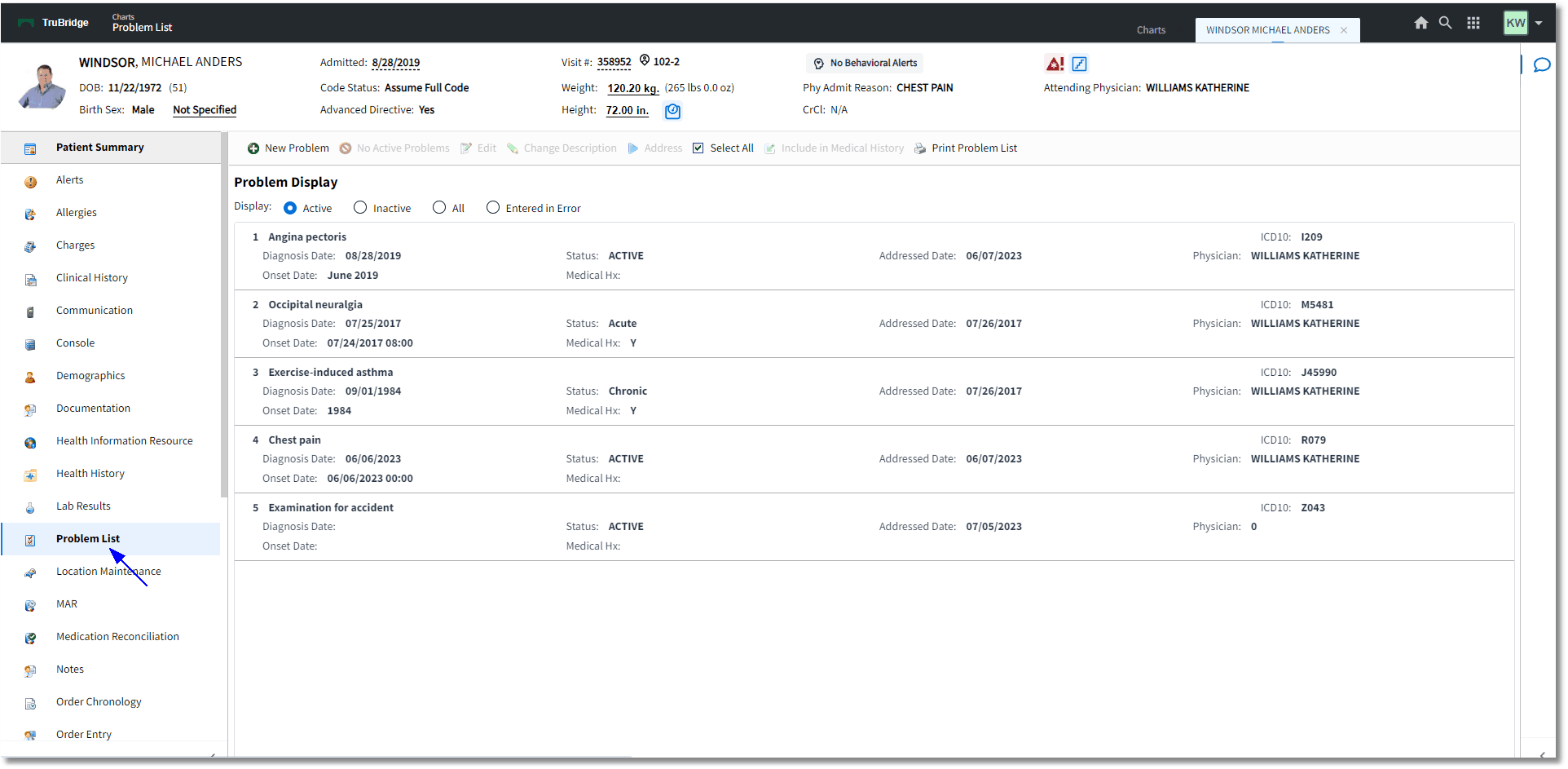
Task: Click the patient photo thumbnail
Action: pos(42,86)
